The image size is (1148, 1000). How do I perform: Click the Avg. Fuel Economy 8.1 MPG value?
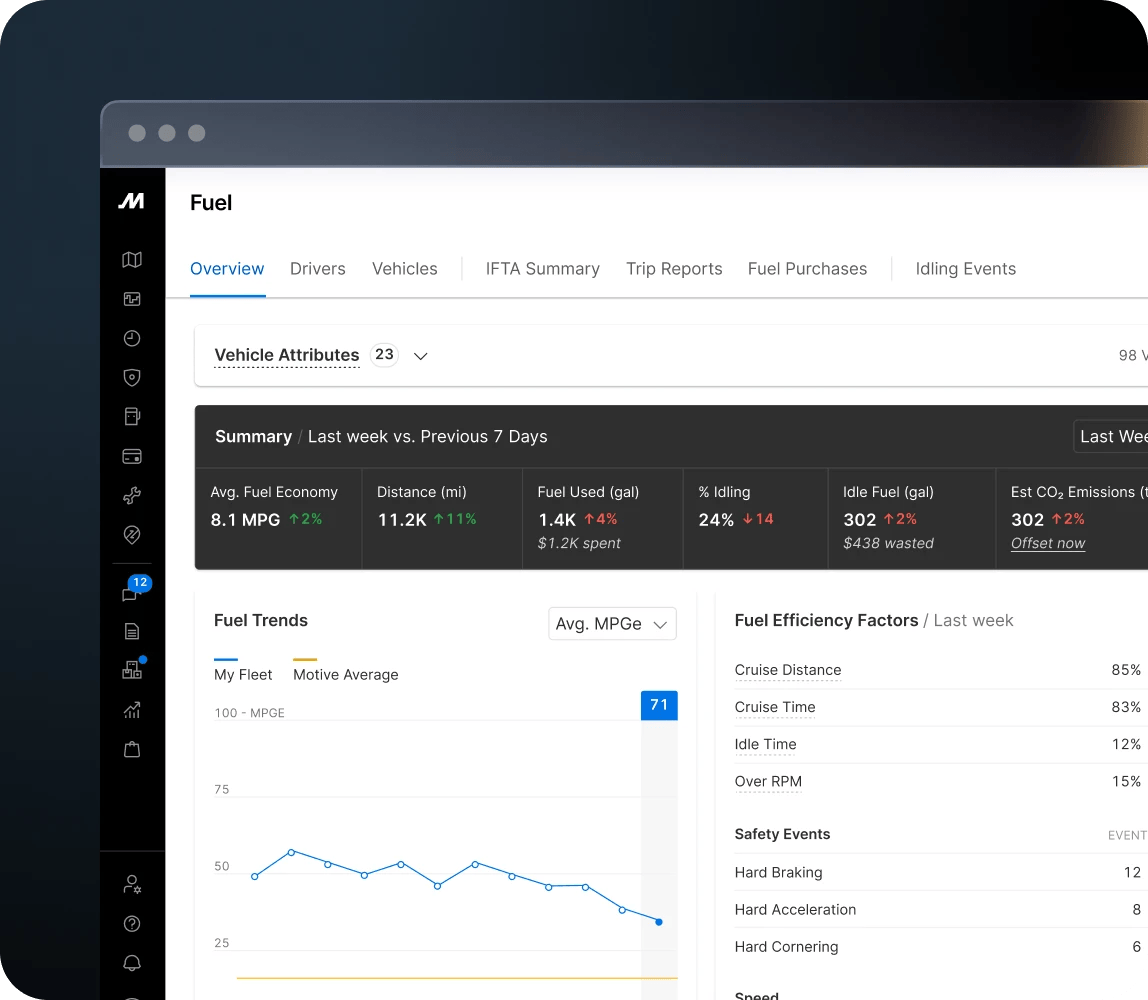coord(245,520)
